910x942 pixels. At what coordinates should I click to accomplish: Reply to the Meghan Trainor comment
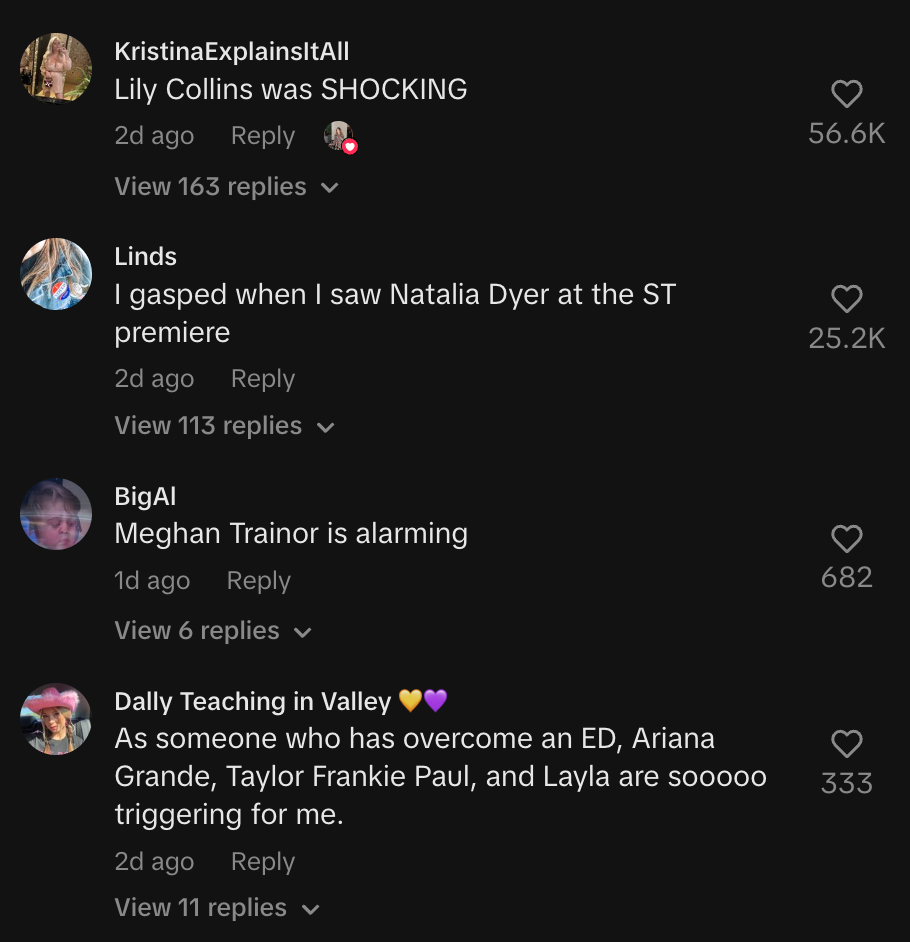[x=259, y=581]
